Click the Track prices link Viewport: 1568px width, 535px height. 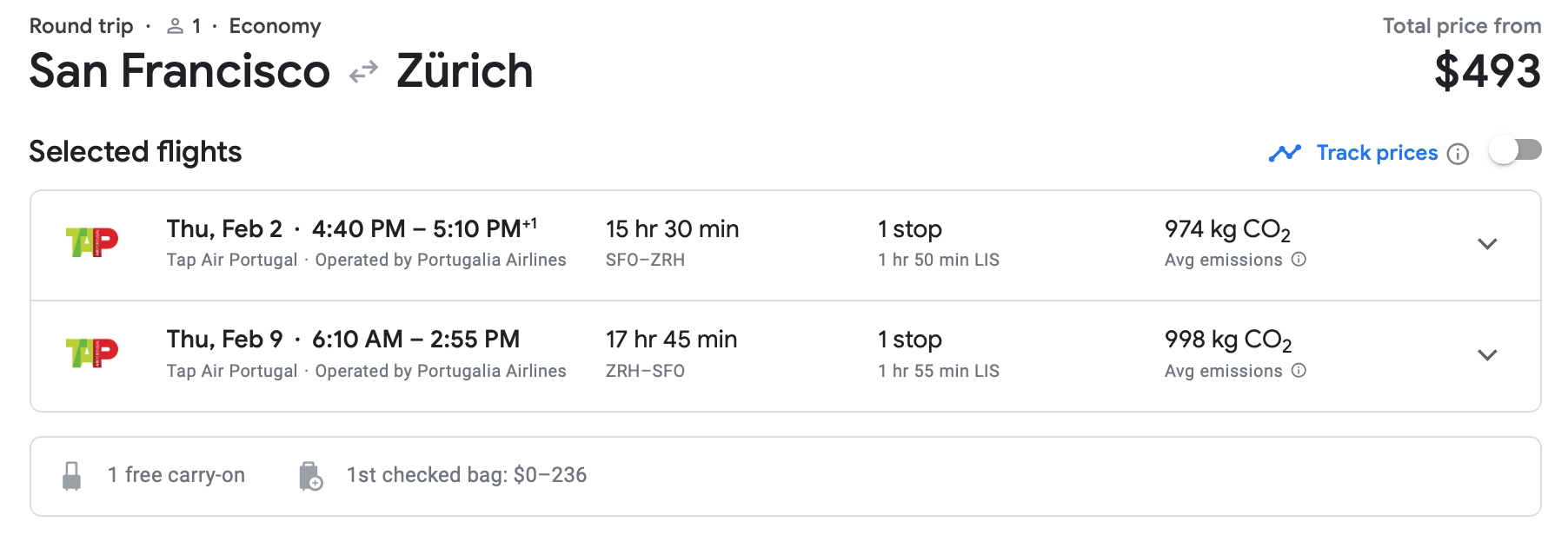point(1377,153)
